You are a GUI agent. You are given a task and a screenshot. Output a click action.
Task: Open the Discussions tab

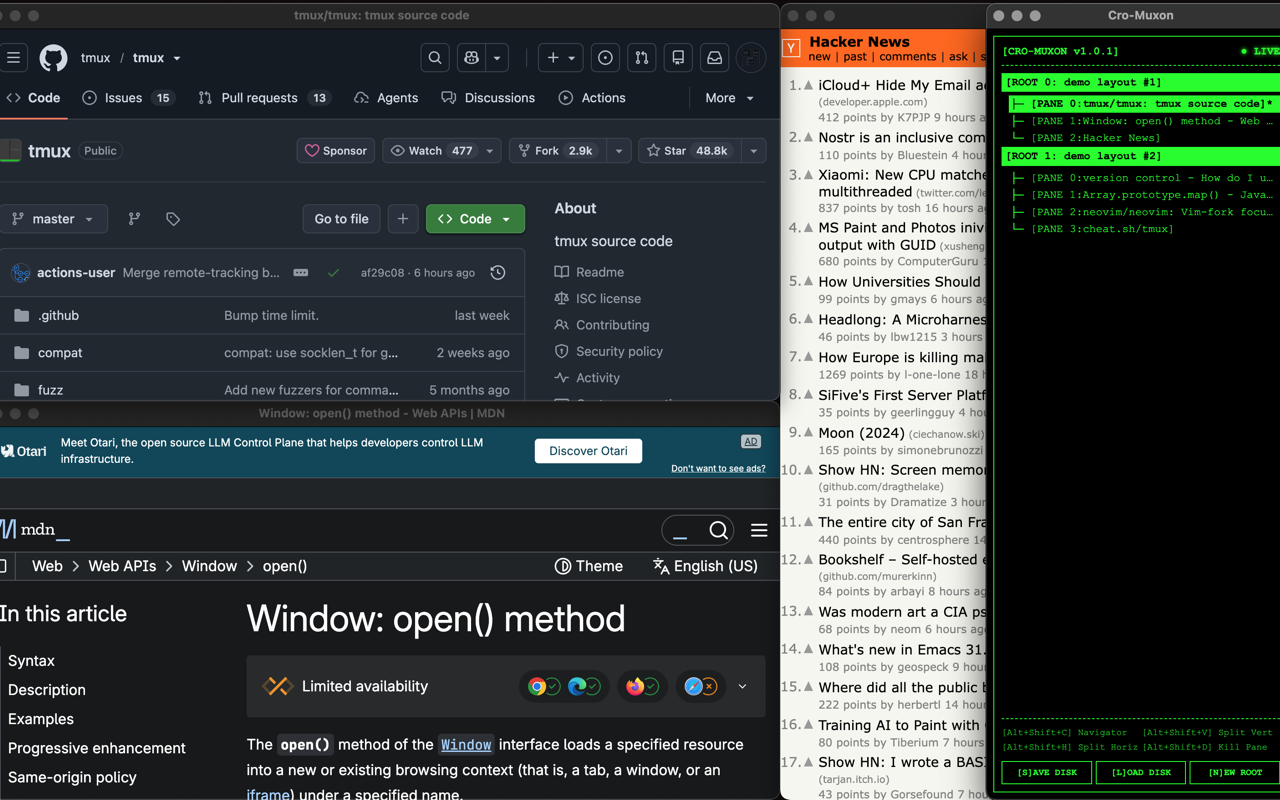click(x=488, y=98)
